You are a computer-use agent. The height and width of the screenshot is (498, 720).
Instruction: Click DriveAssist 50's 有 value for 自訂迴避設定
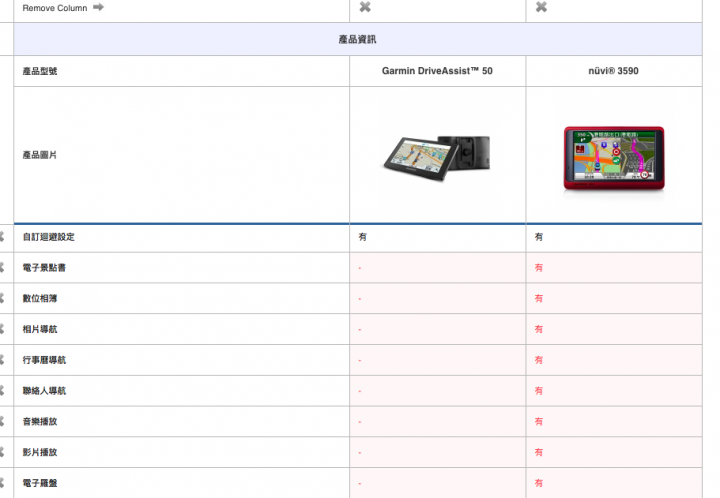[x=363, y=237]
